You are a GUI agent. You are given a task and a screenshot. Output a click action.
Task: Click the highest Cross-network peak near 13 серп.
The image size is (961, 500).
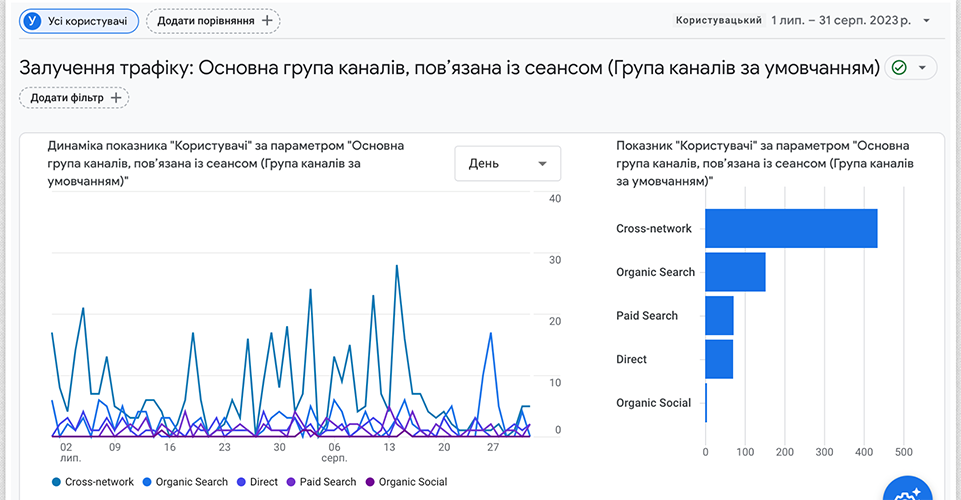397,267
